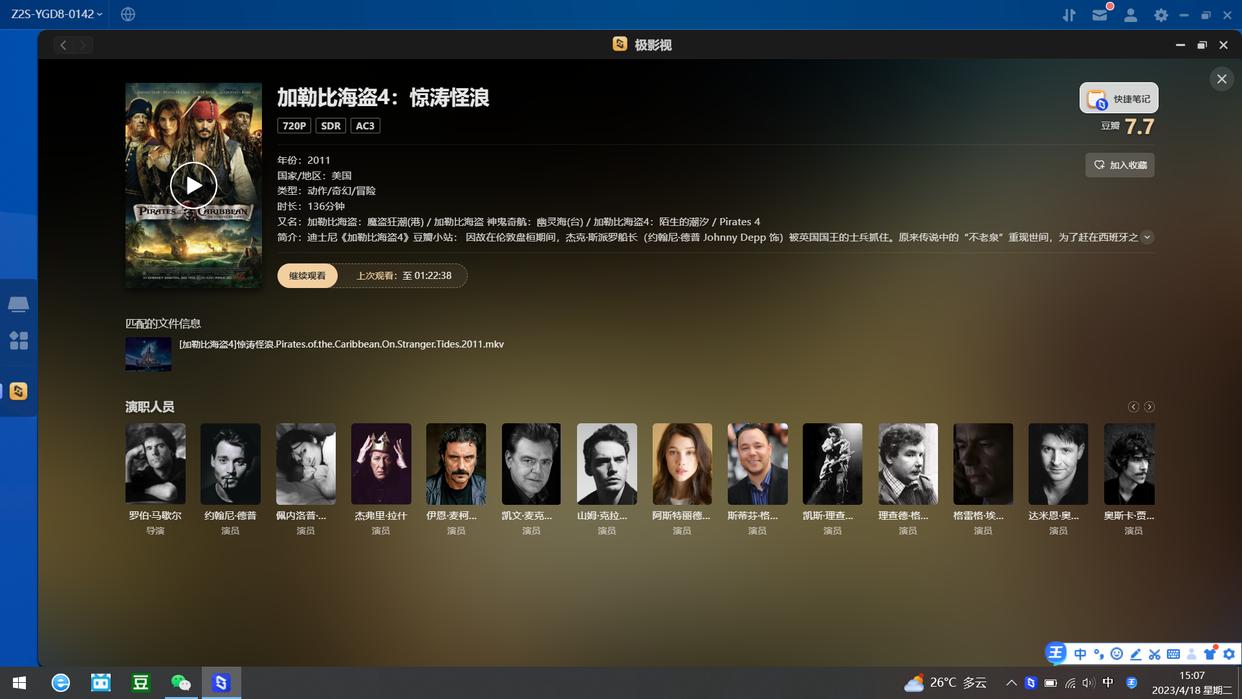The image size is (1242, 699).
Task: Expand hidden system tray icons
Action: click(1010, 683)
